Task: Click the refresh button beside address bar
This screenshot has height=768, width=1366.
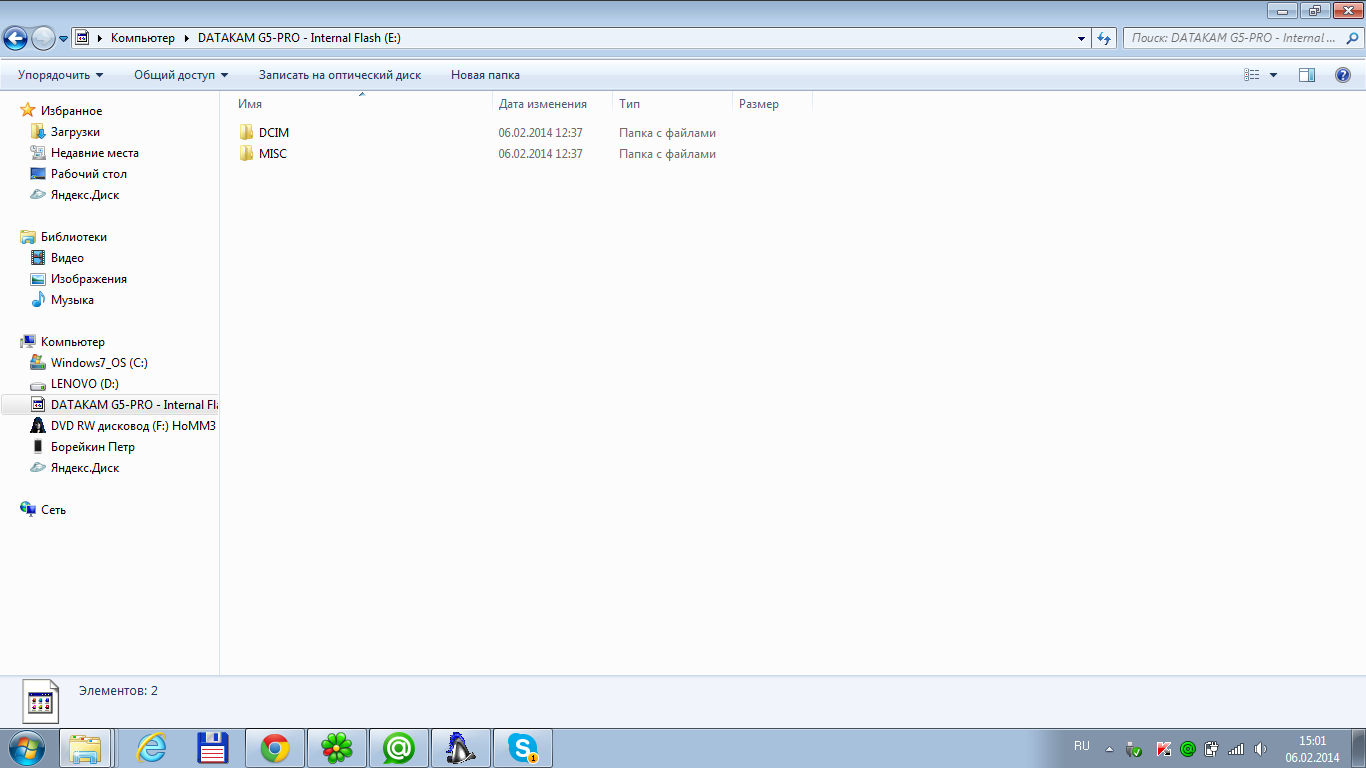Action: (x=1104, y=38)
